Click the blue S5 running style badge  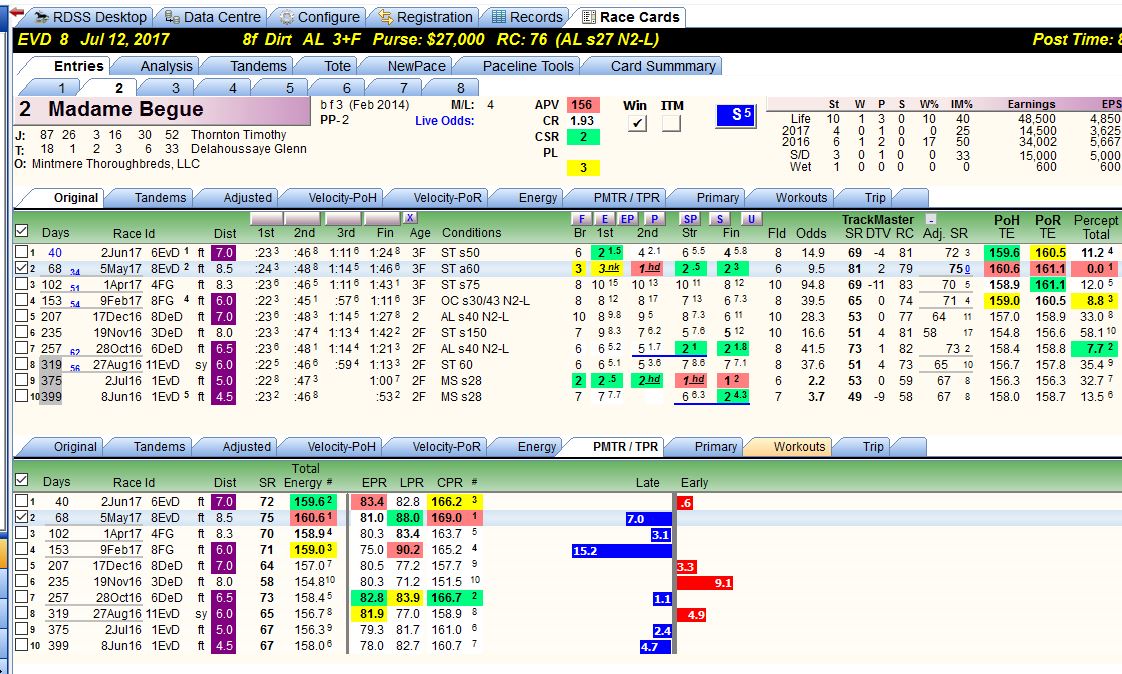tap(736, 114)
